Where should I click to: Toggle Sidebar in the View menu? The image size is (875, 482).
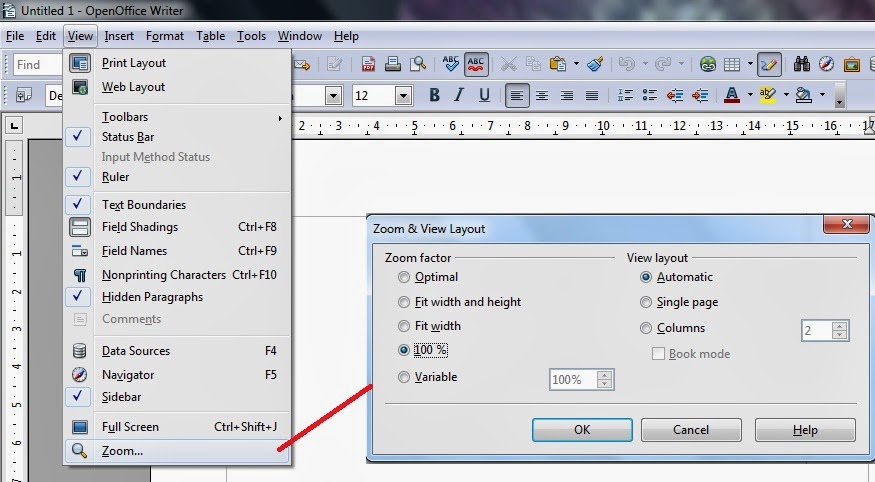coord(177,397)
